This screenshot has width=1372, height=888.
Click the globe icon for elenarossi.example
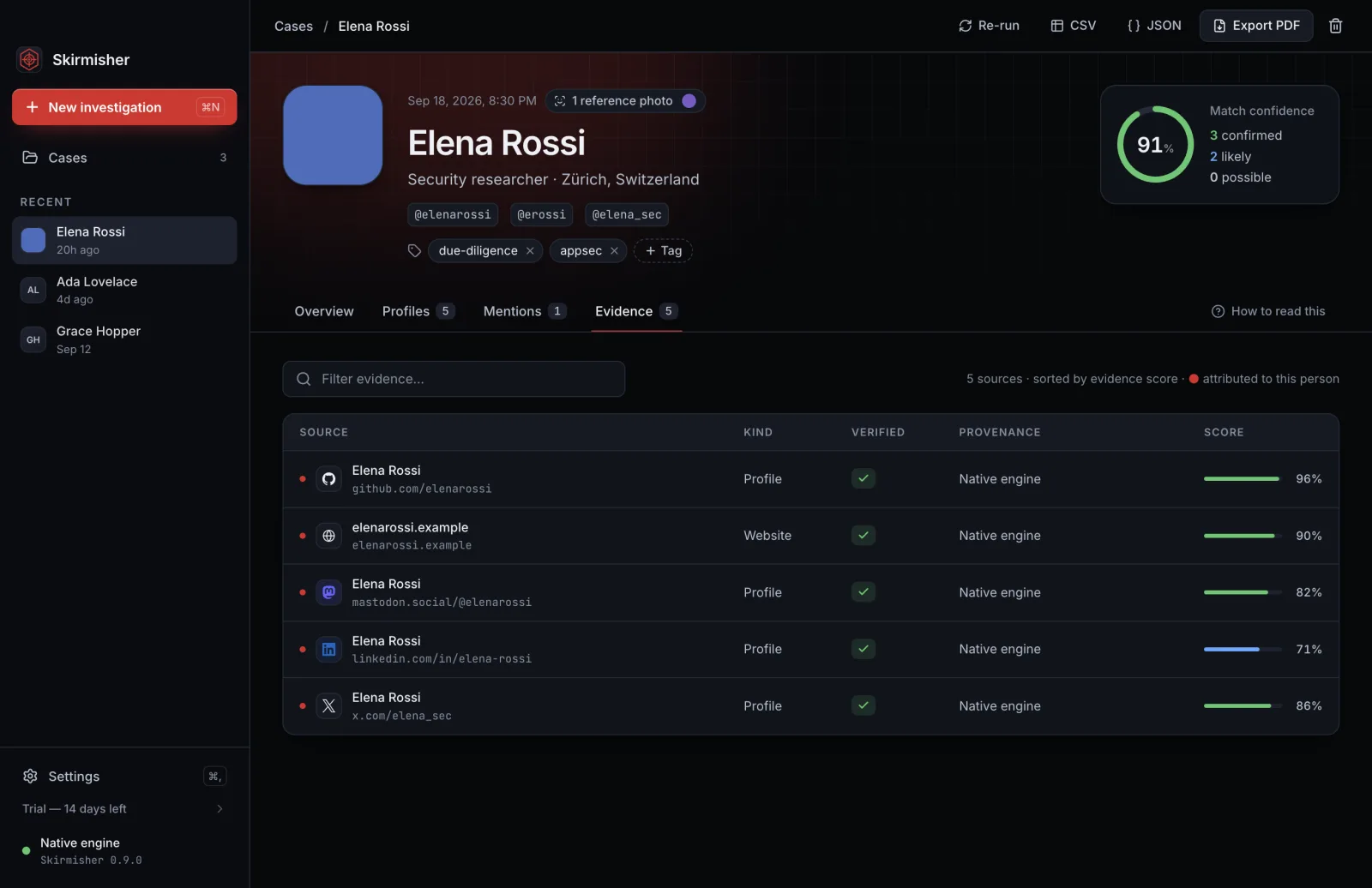coord(328,536)
